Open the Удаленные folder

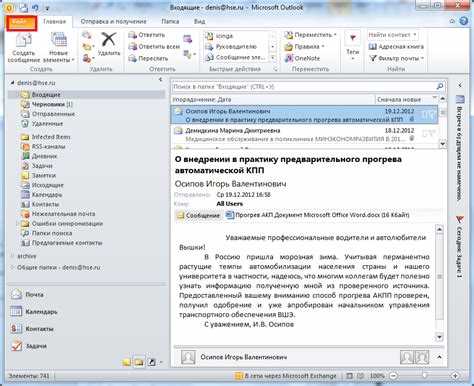pos(42,124)
